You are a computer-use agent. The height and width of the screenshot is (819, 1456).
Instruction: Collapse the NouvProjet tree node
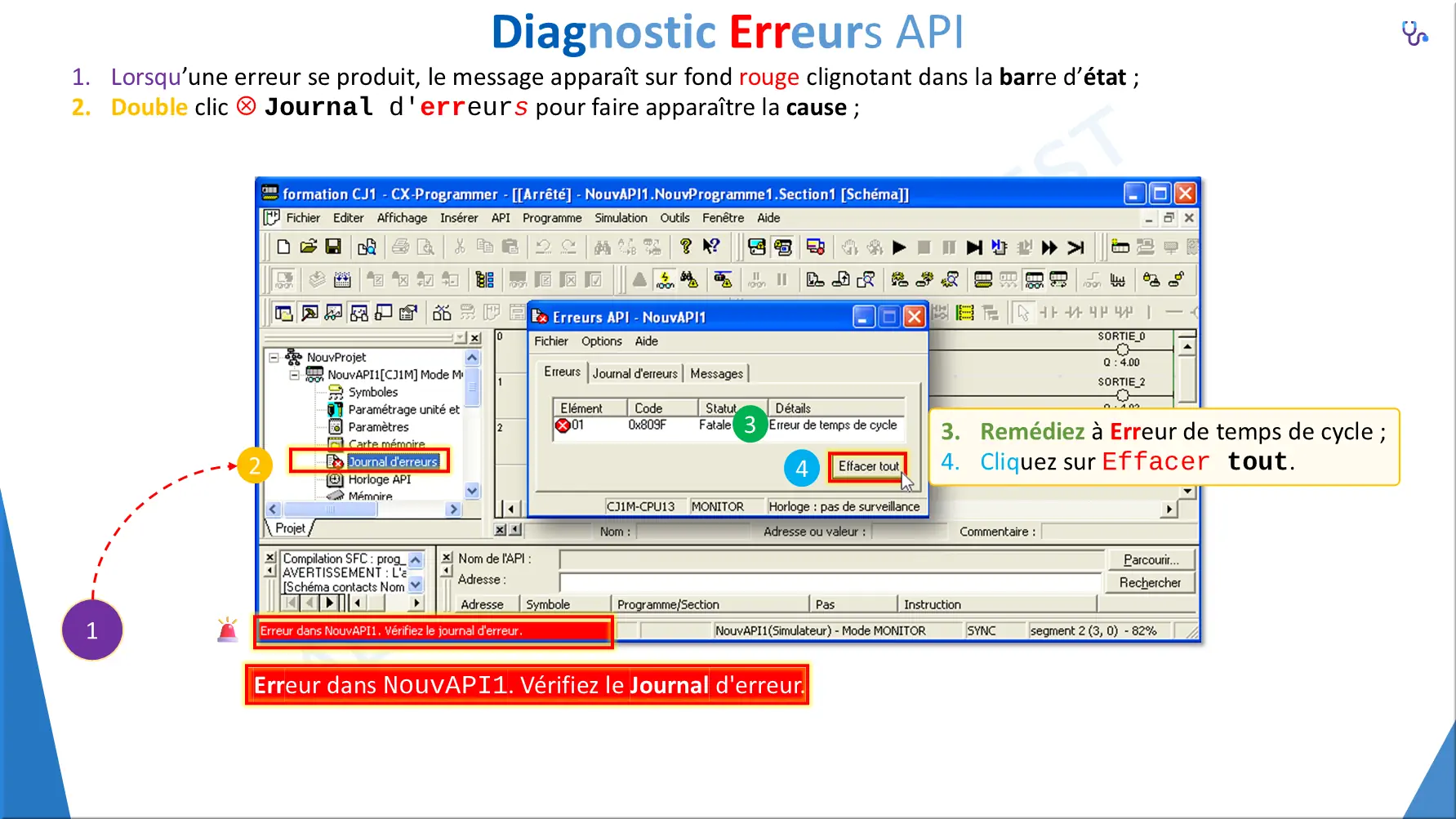tap(274, 358)
